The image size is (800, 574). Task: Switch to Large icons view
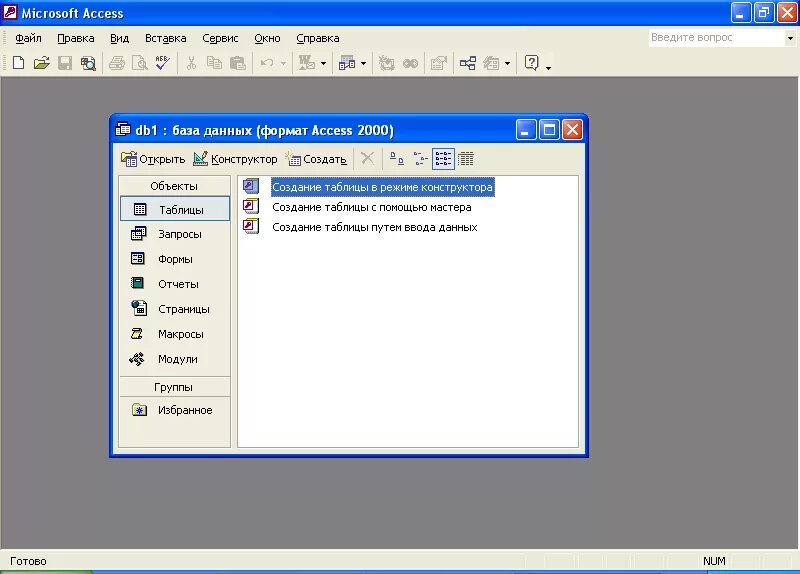pos(396,159)
